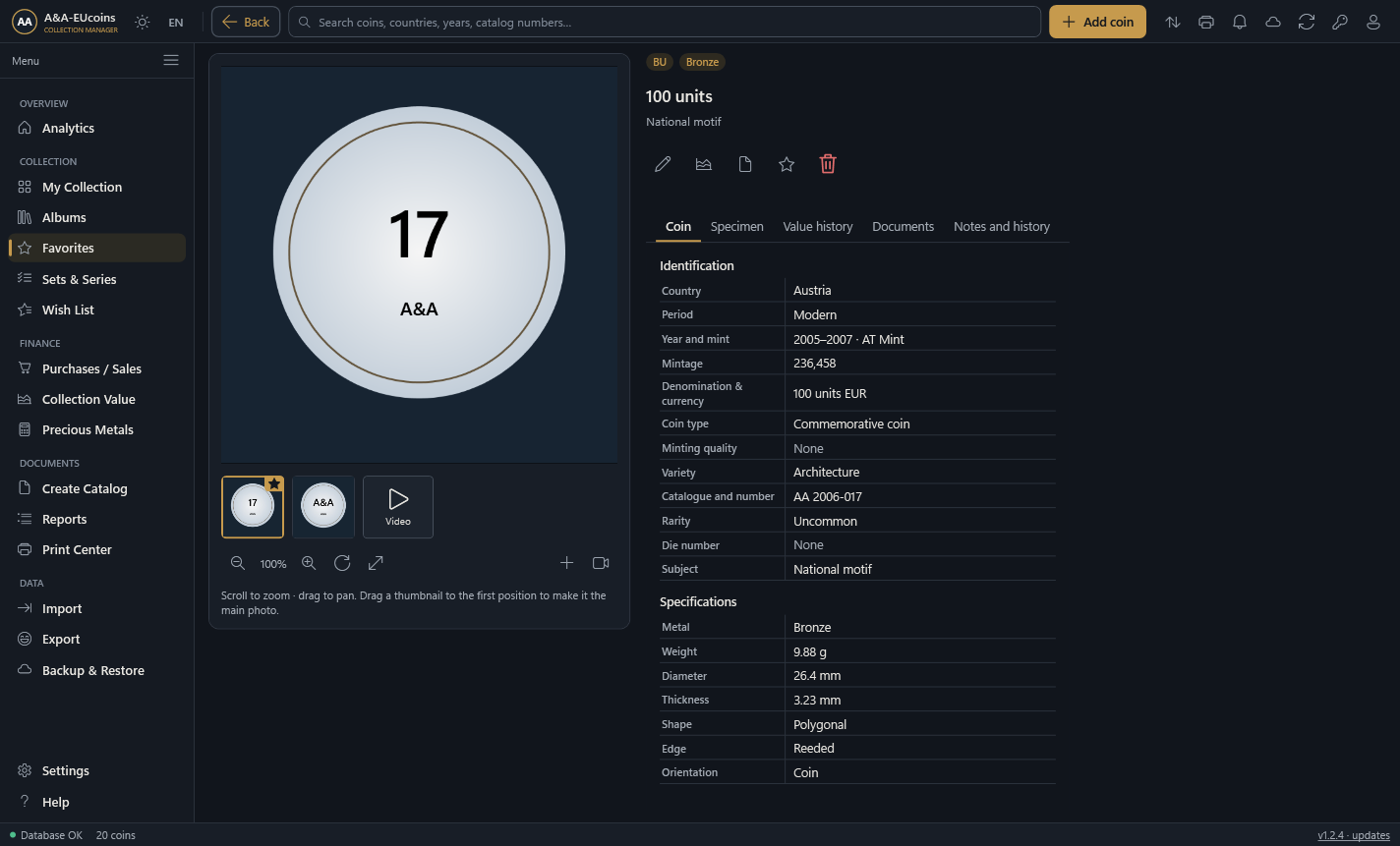Screen dimensions: 1400x846
Task: Add a new photo with the plus icon
Action: [566, 563]
